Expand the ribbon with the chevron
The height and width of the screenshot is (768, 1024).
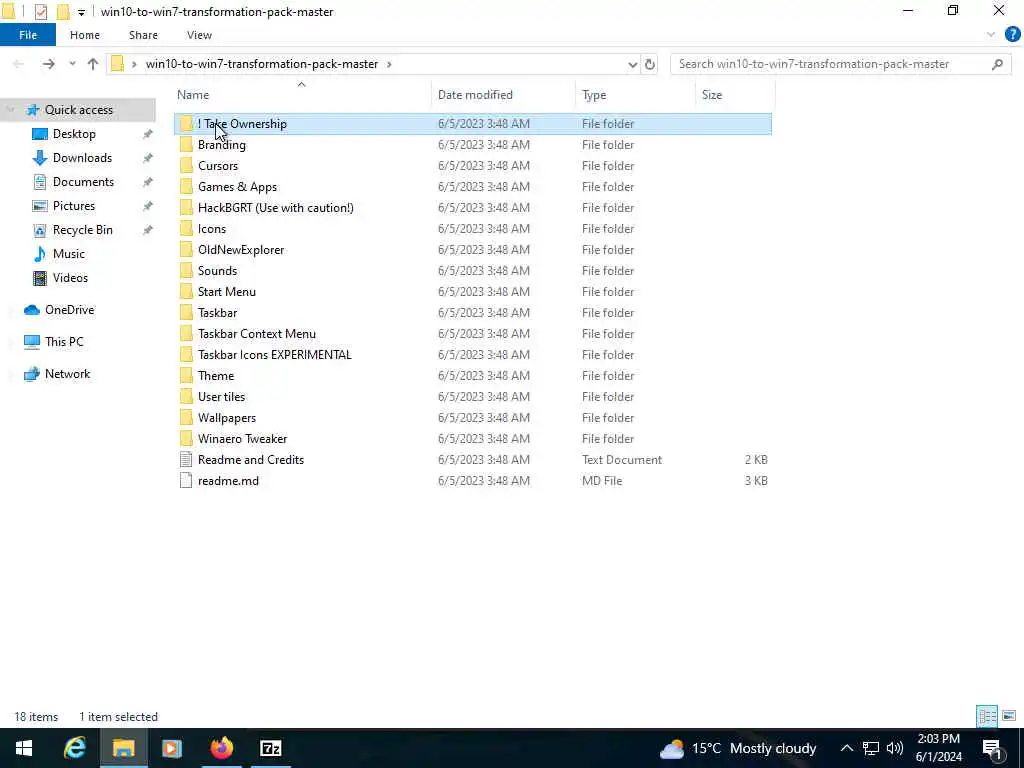tap(991, 35)
